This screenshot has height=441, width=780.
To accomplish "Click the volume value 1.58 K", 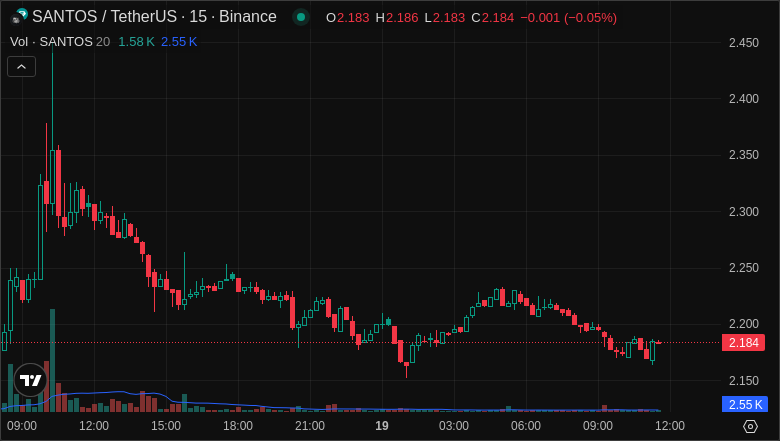I will tap(136, 42).
